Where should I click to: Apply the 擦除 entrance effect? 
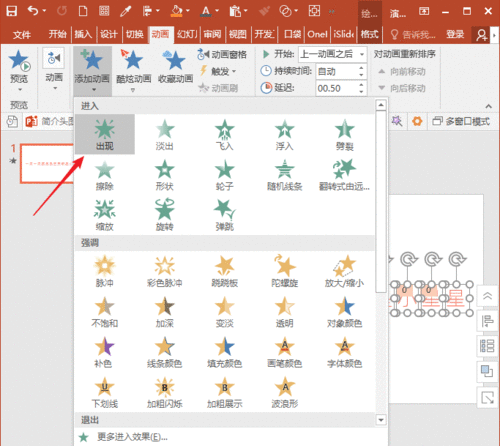105,175
